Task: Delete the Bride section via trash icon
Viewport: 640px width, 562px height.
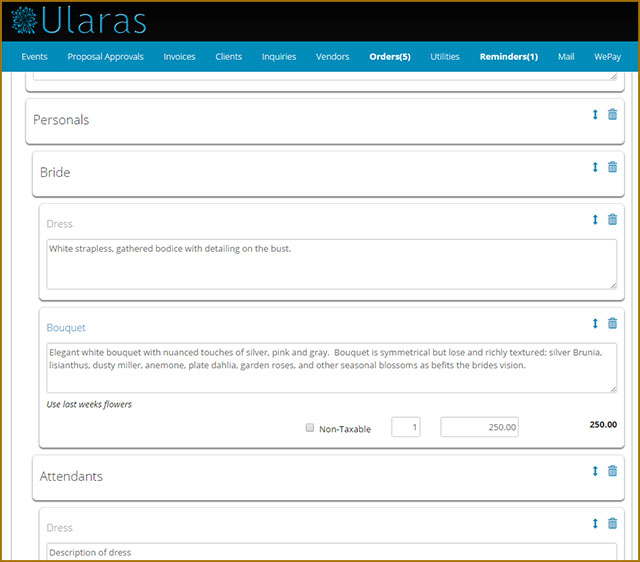Action: coord(612,167)
